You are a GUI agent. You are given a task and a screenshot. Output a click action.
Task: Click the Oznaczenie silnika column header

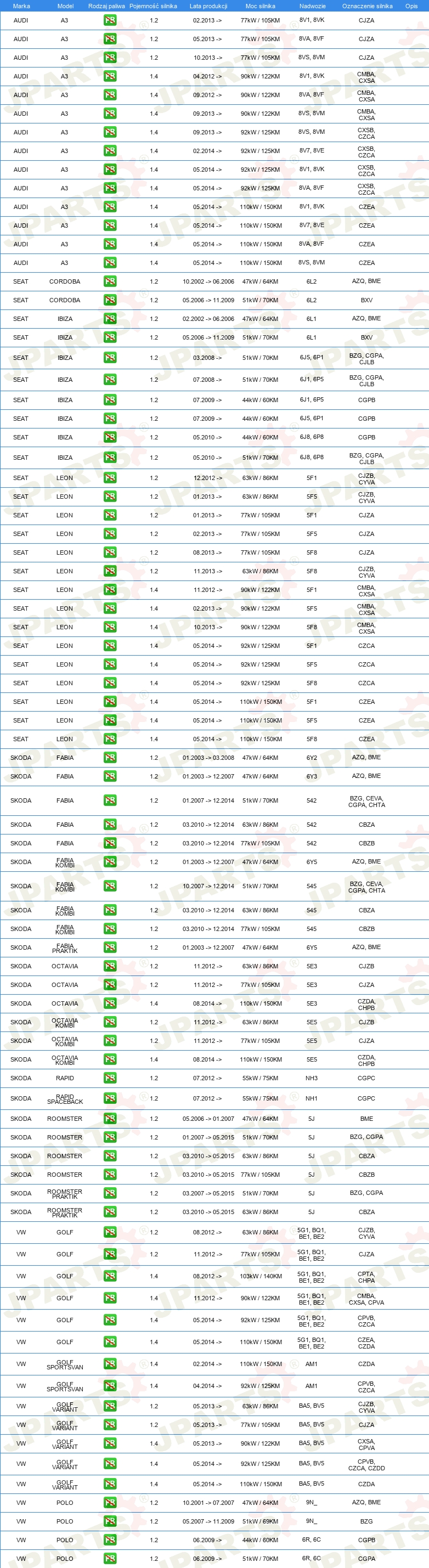pyautogui.click(x=367, y=6)
